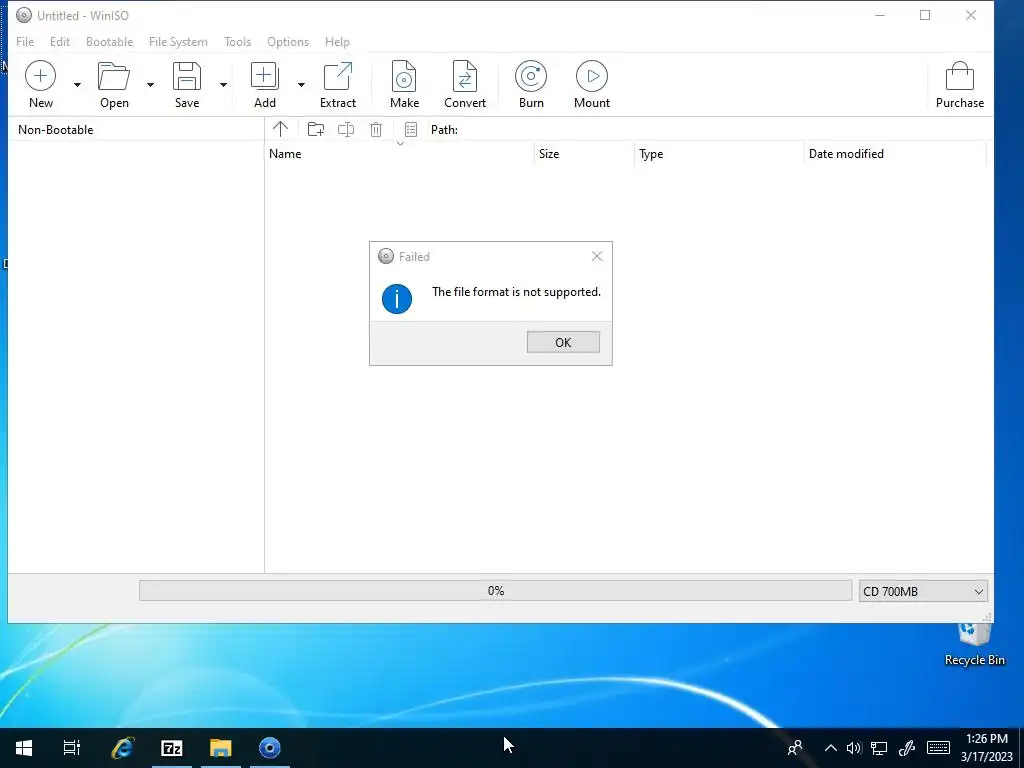Open an image with the Open icon
The image size is (1024, 768).
click(114, 76)
